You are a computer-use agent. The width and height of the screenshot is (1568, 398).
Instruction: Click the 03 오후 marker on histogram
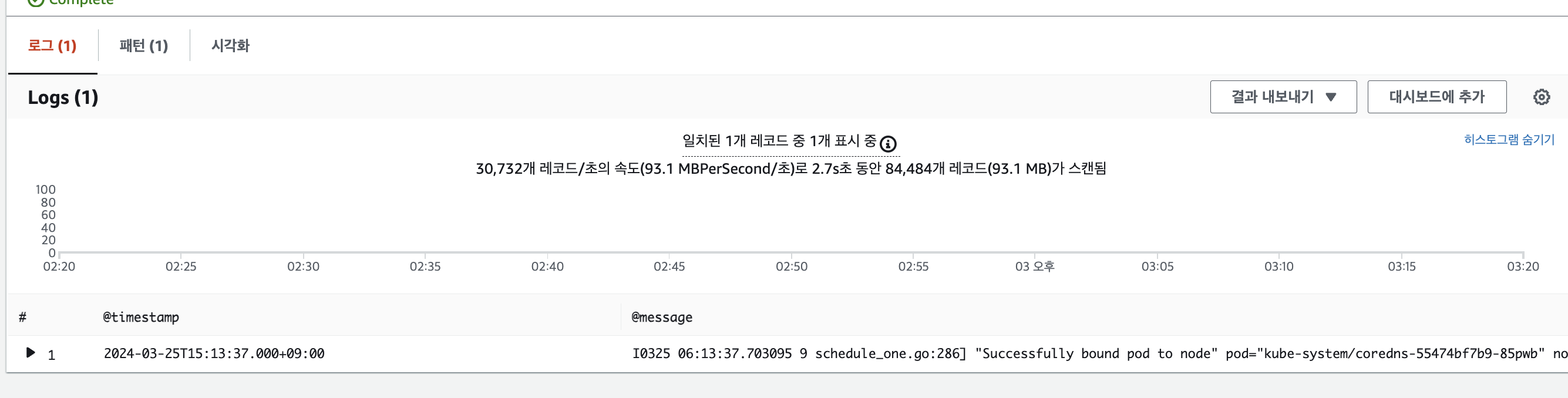(x=1034, y=267)
